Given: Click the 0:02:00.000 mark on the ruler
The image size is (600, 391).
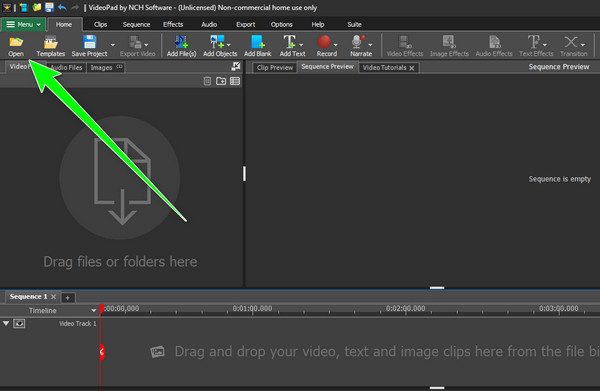Looking at the screenshot, I should click(x=405, y=308).
